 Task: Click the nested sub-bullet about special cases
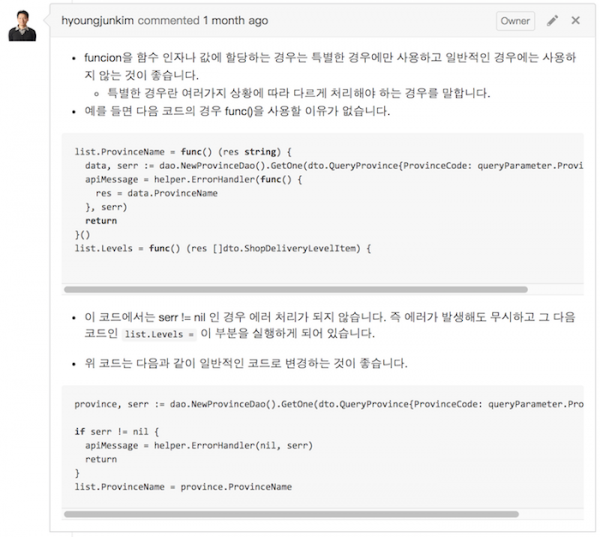(x=298, y=93)
